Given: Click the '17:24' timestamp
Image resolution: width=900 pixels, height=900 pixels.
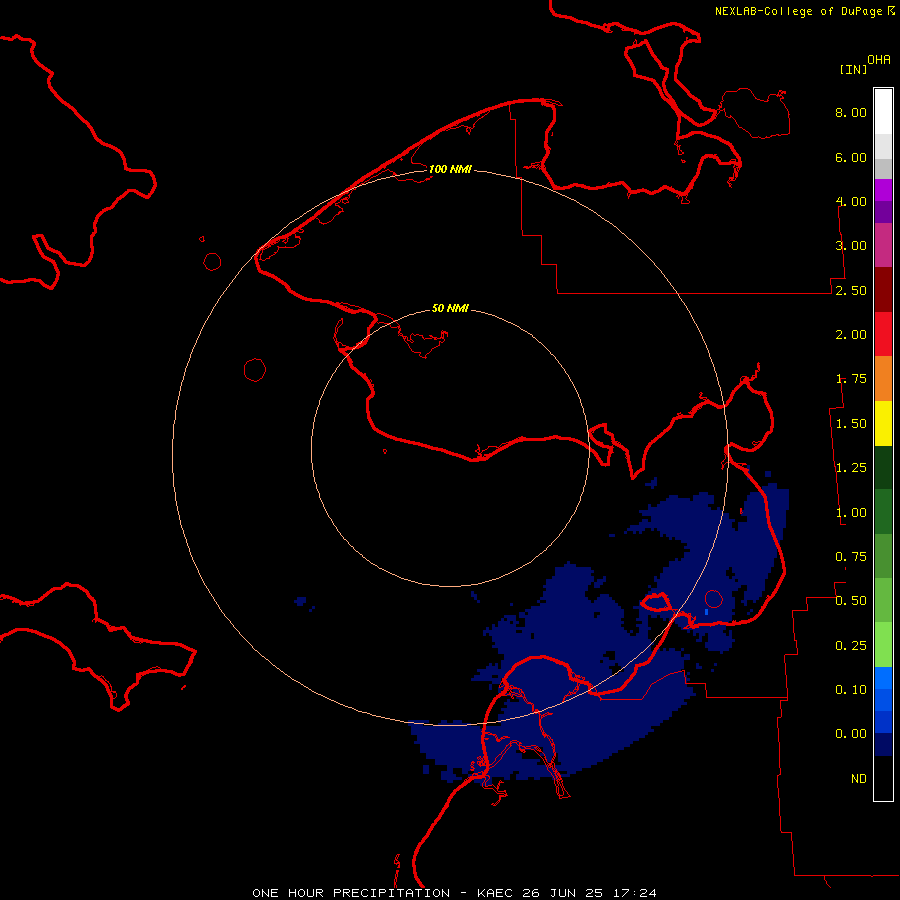Looking at the screenshot, I should [635, 893].
